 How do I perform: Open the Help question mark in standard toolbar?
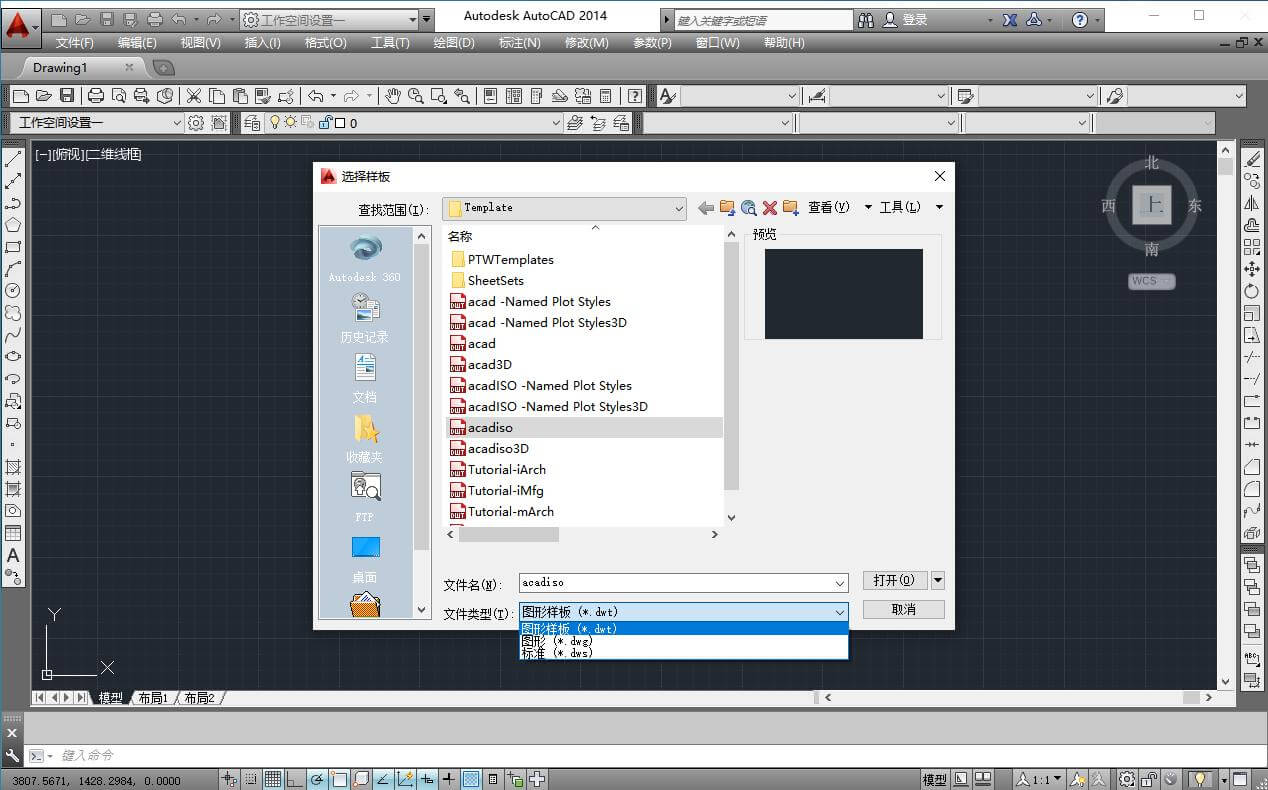click(x=635, y=96)
